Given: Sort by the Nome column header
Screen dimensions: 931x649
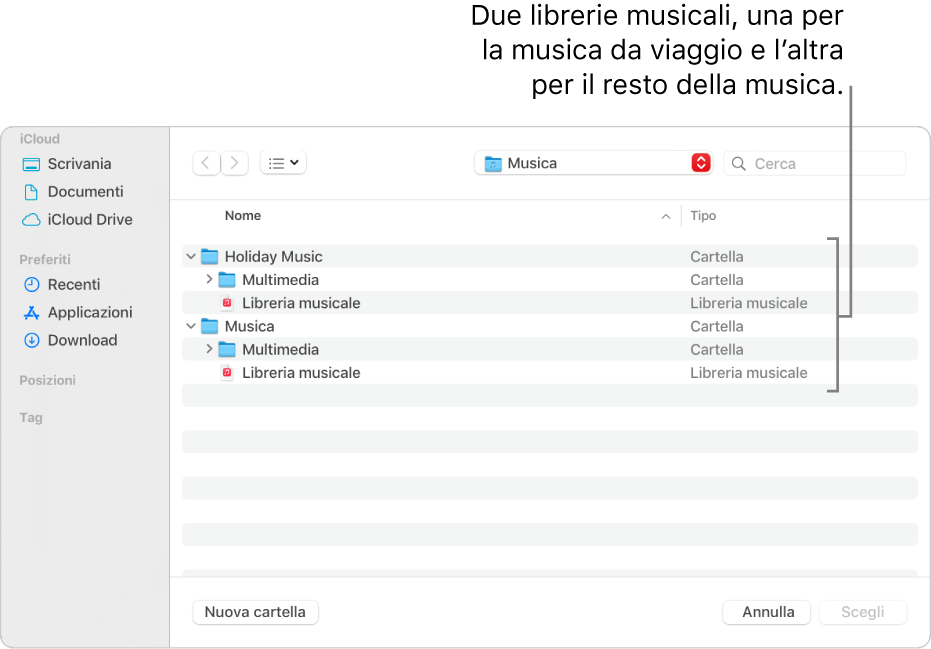Looking at the screenshot, I should click(243, 216).
